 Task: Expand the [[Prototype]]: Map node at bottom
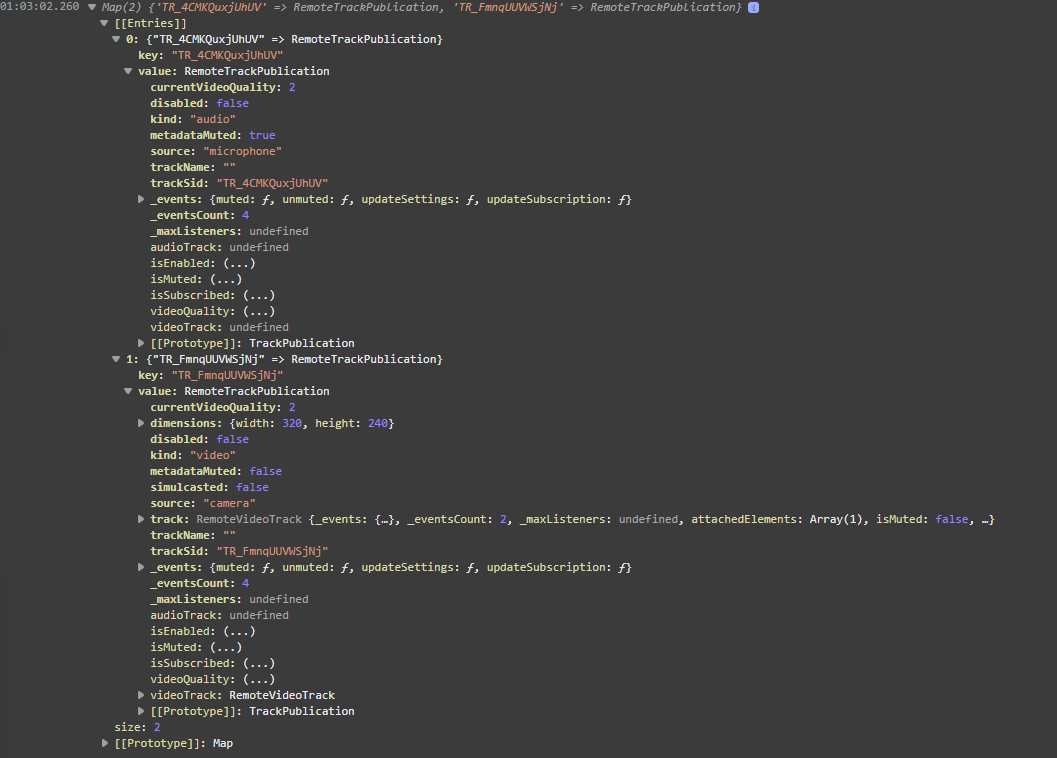[x=105, y=743]
